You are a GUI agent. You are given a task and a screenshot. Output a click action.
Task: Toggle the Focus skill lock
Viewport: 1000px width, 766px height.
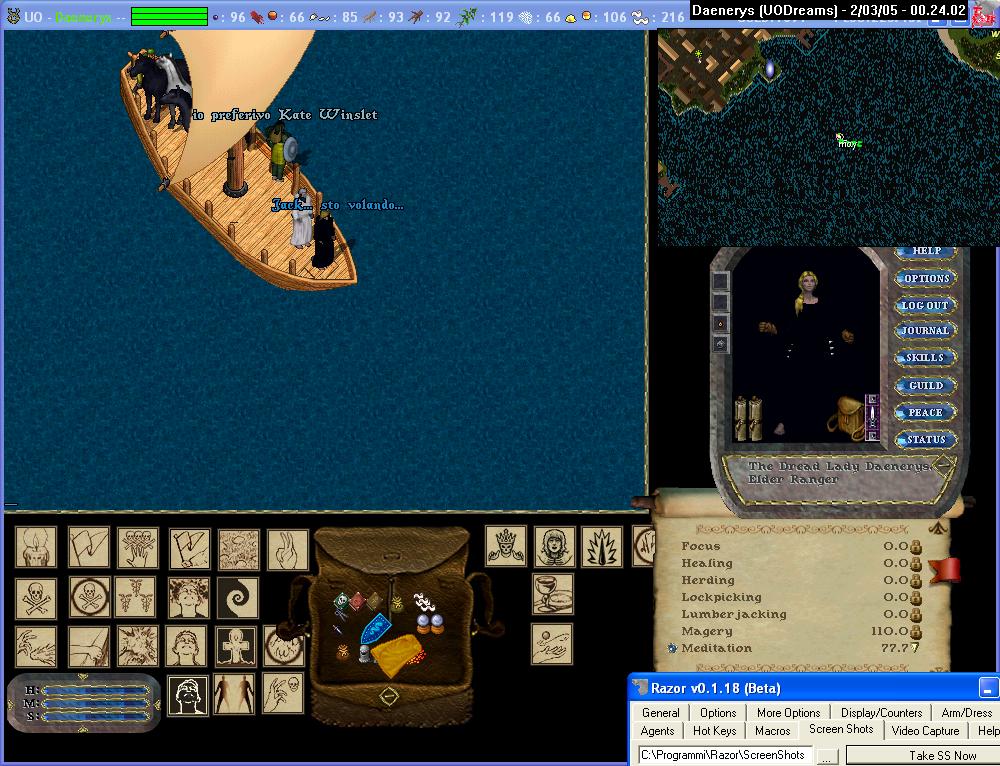coord(916,547)
